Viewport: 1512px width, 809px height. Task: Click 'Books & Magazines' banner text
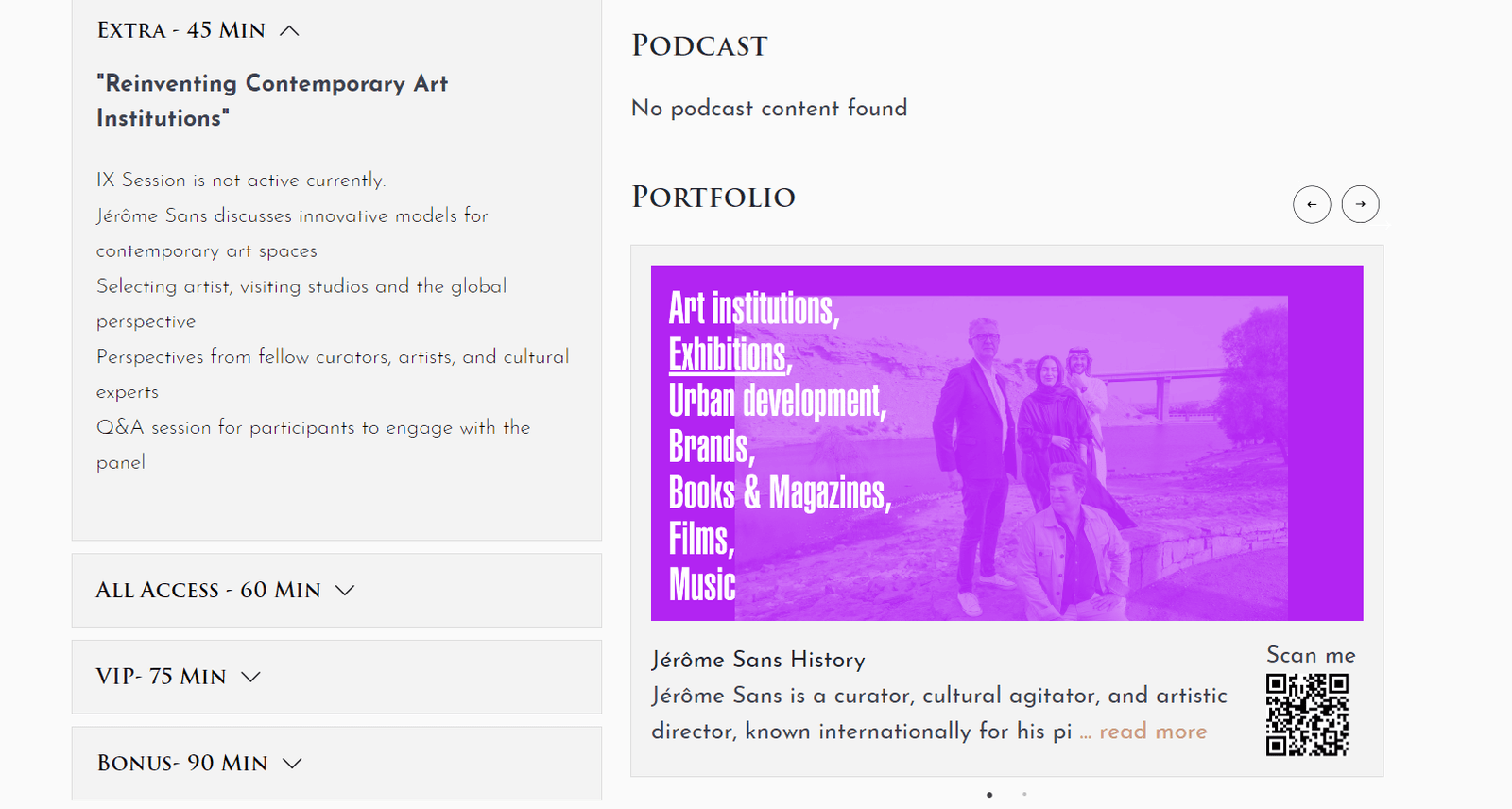(x=780, y=492)
